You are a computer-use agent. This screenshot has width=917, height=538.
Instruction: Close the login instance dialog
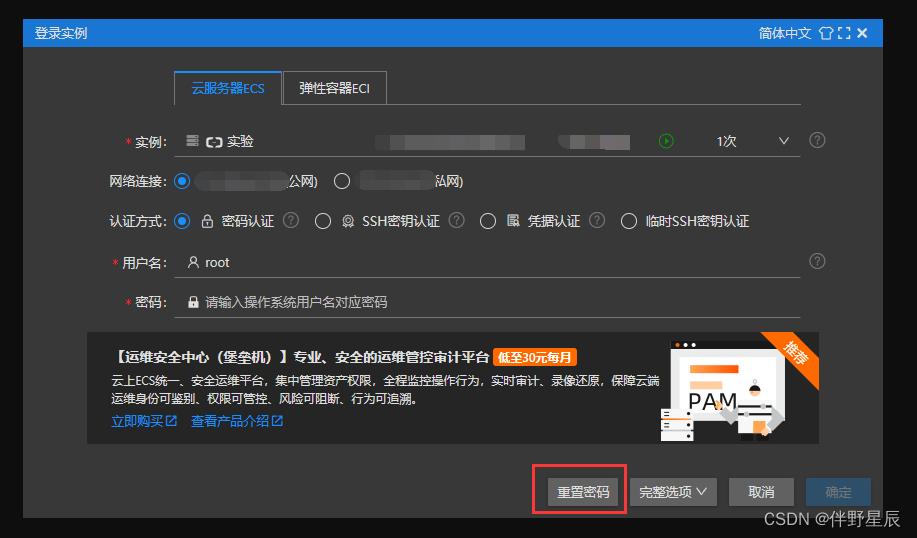tap(862, 33)
